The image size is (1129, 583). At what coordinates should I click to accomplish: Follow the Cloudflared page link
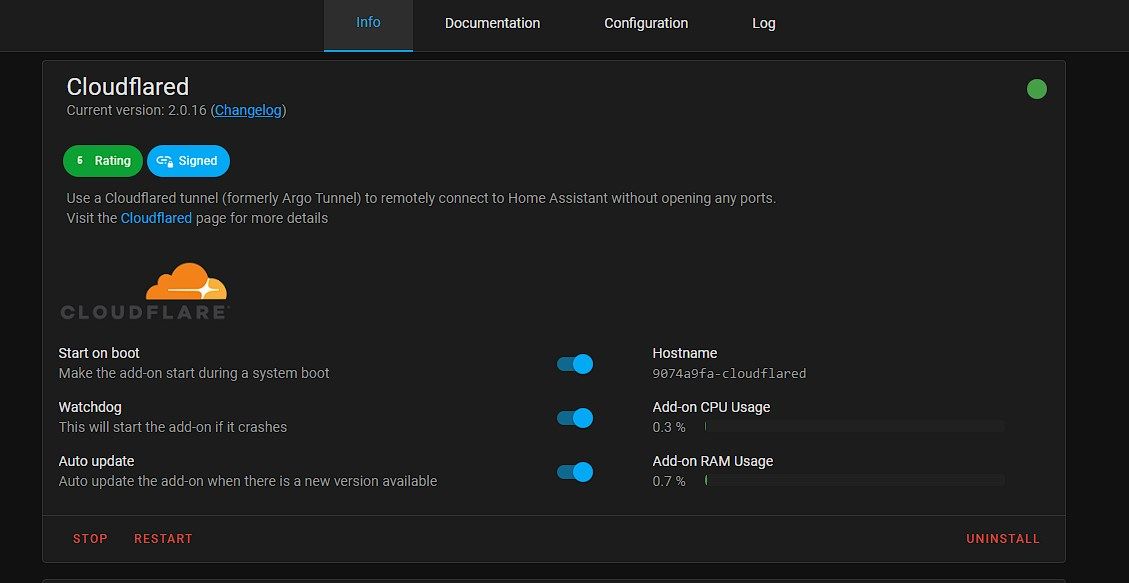(156, 218)
